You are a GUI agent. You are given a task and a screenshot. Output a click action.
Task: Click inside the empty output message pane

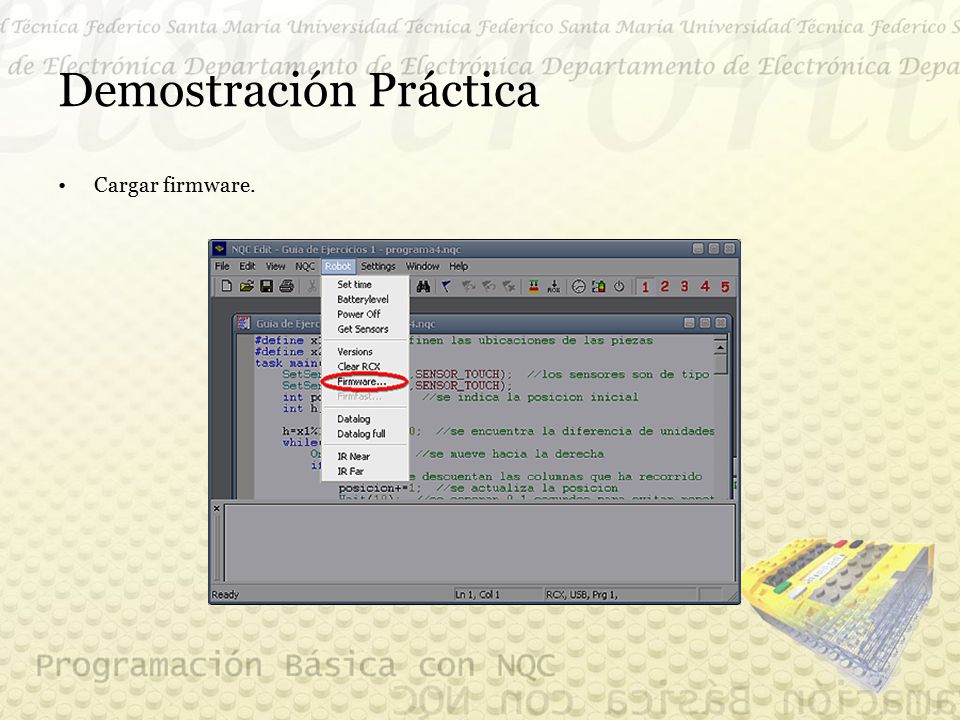coord(479,543)
